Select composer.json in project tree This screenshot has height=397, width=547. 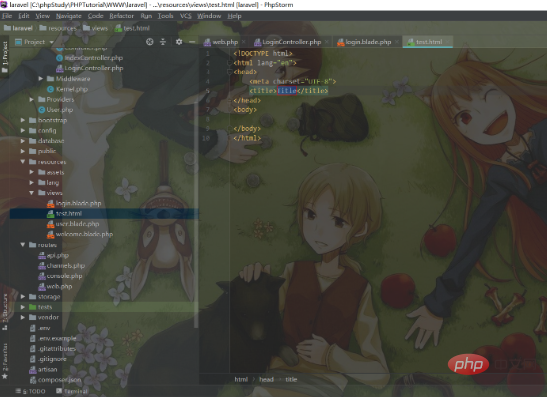pos(55,380)
